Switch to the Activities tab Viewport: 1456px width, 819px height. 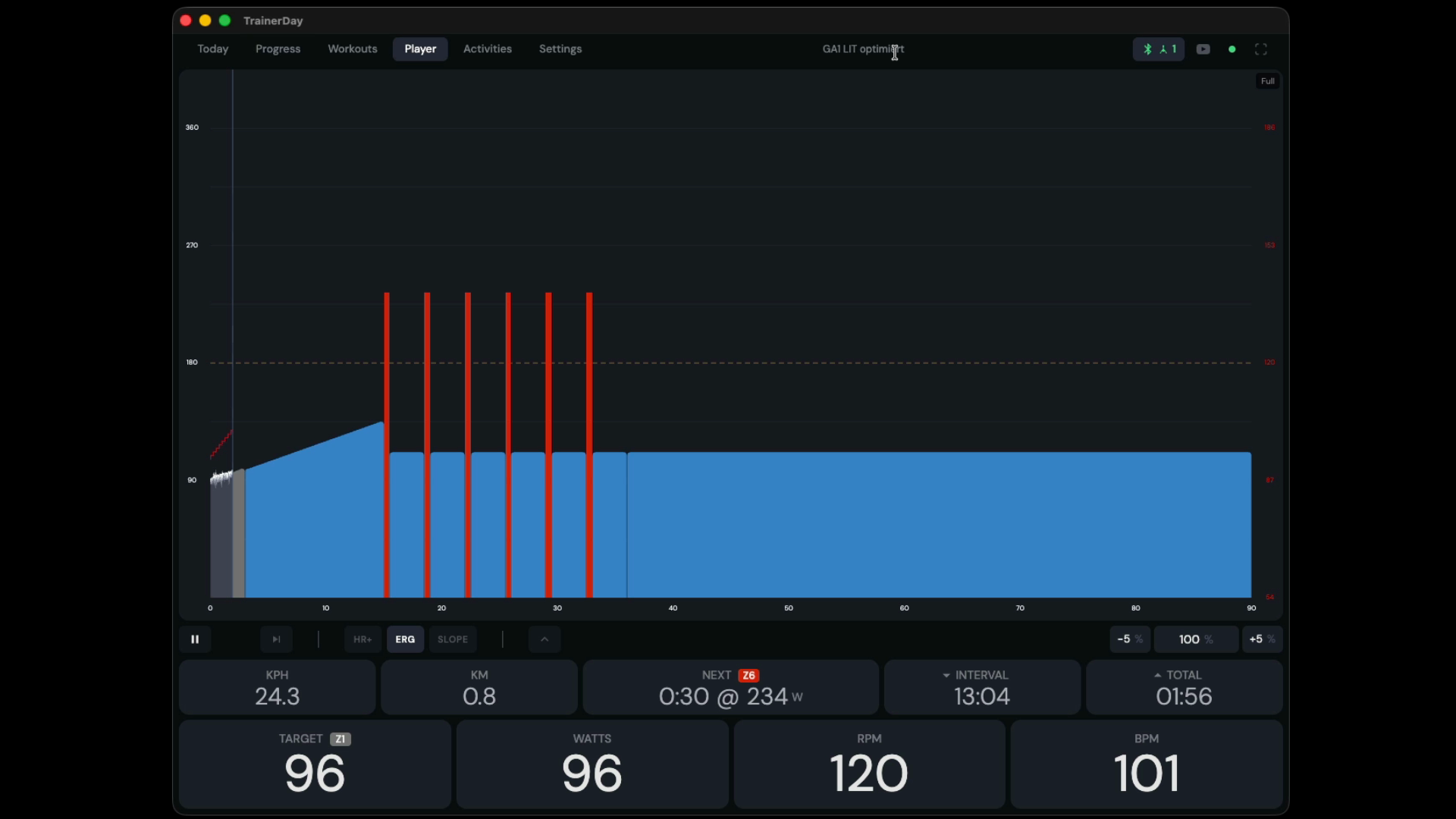coord(487,49)
